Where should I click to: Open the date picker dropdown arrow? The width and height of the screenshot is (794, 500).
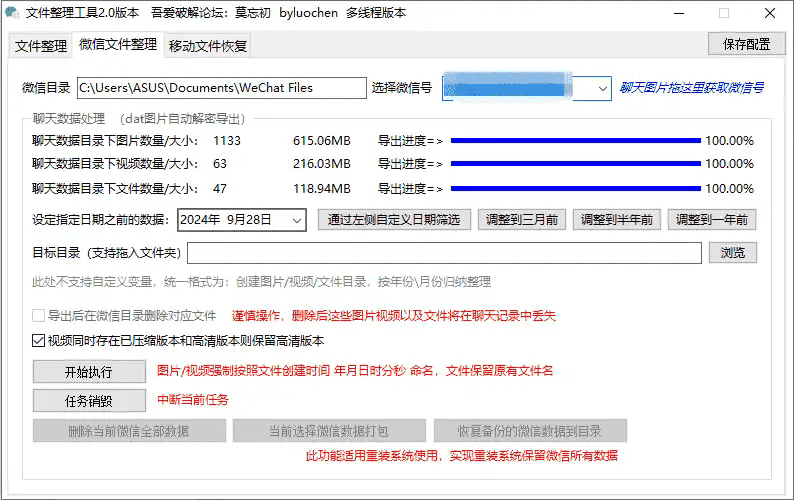297,220
